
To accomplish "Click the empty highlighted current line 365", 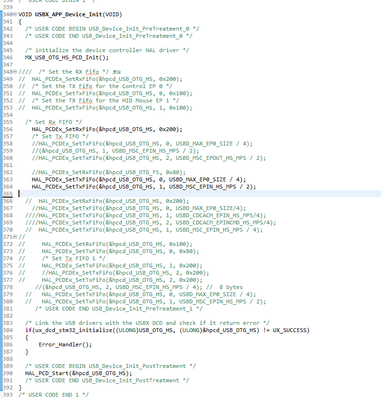I will tap(199, 194).
